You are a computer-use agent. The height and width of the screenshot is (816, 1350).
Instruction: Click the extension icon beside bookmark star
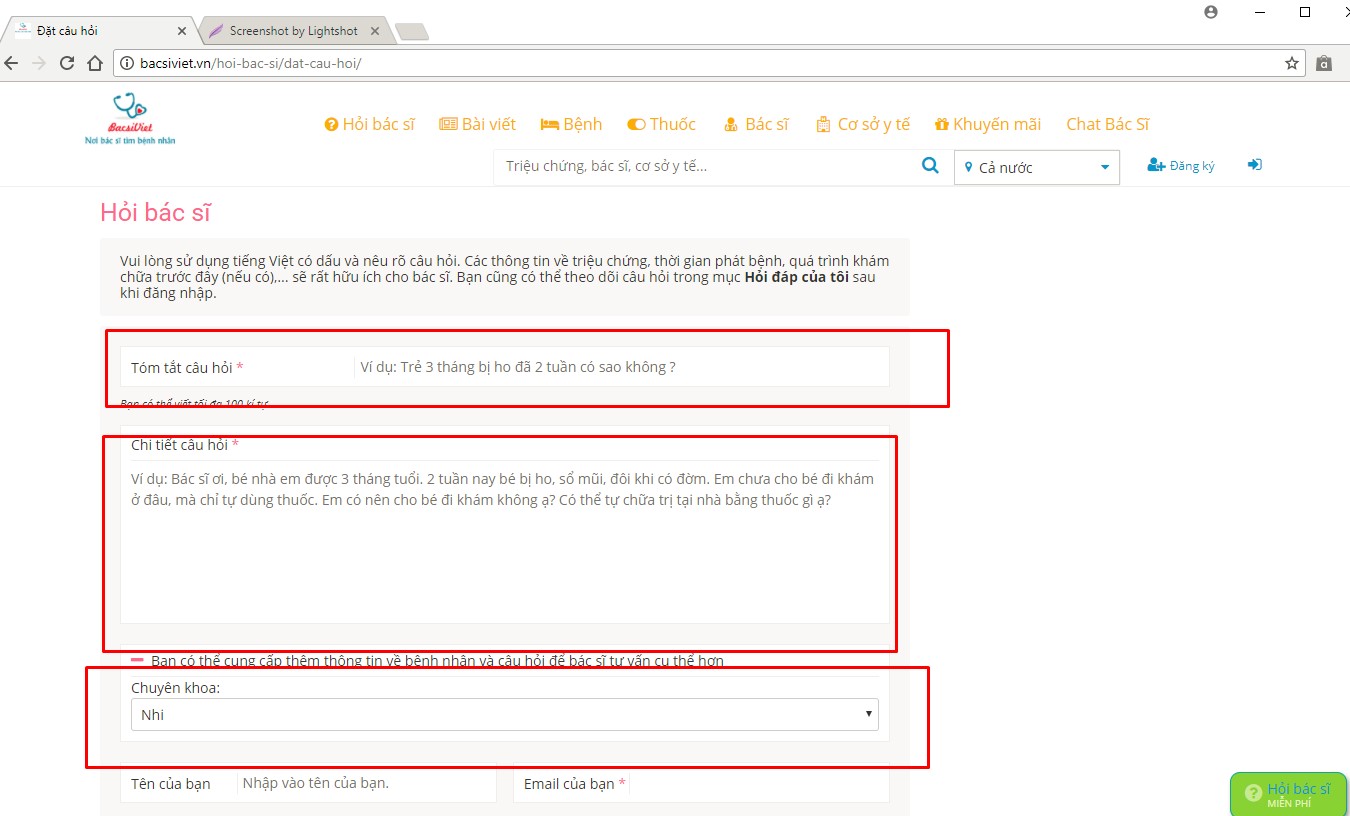[x=1324, y=63]
